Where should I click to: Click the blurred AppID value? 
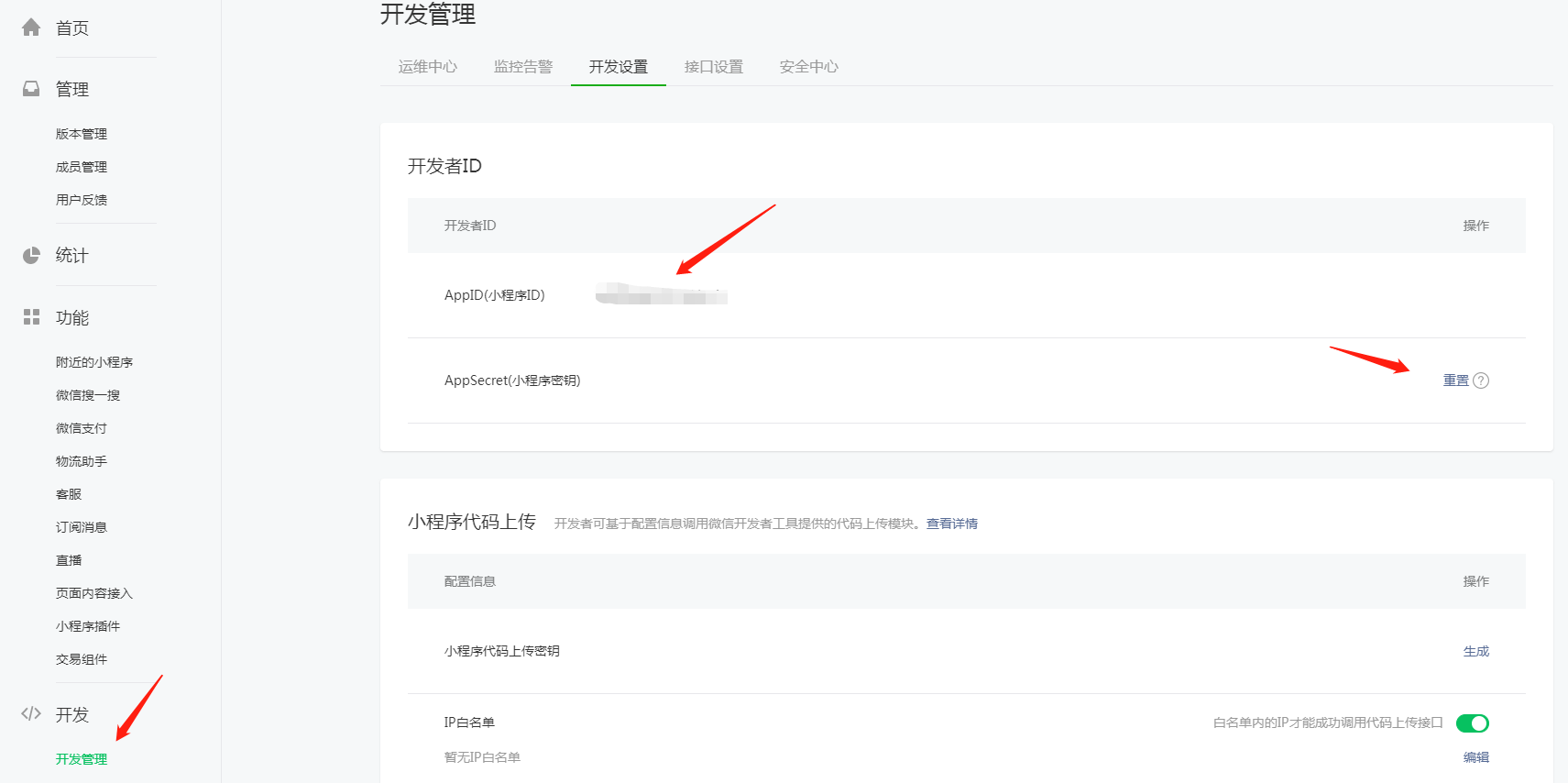click(x=662, y=294)
